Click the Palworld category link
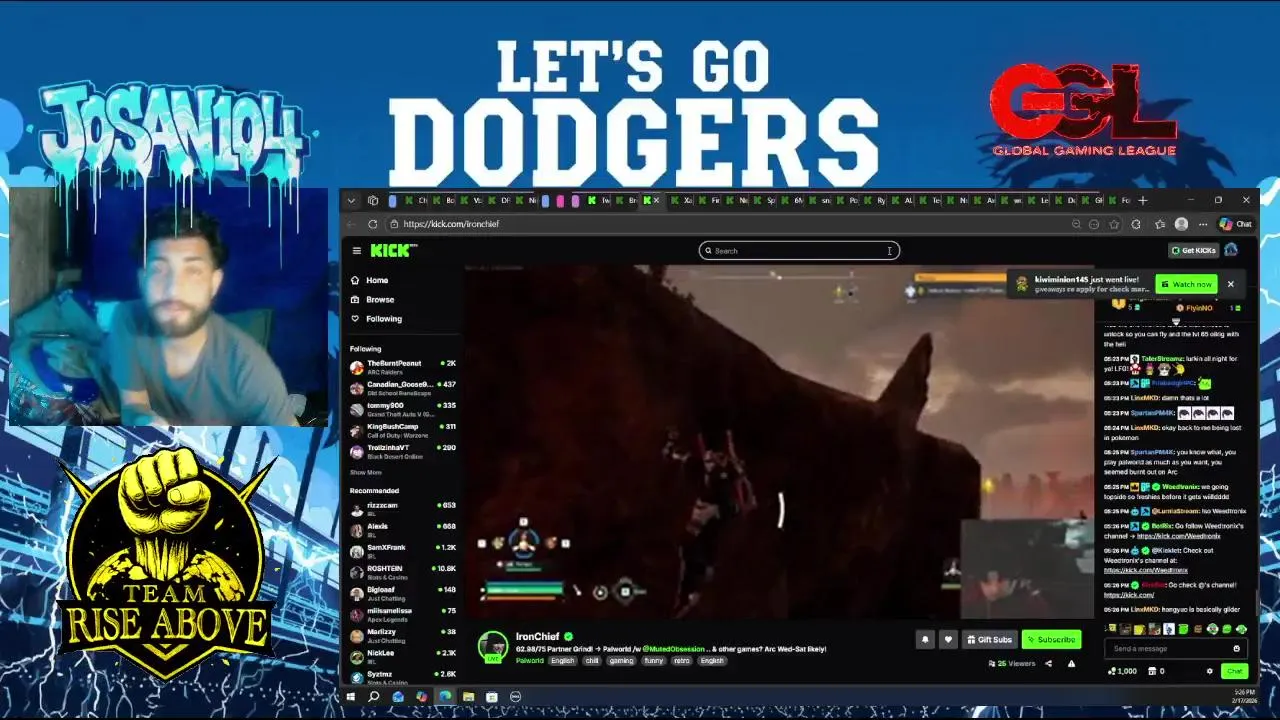 click(x=530, y=661)
